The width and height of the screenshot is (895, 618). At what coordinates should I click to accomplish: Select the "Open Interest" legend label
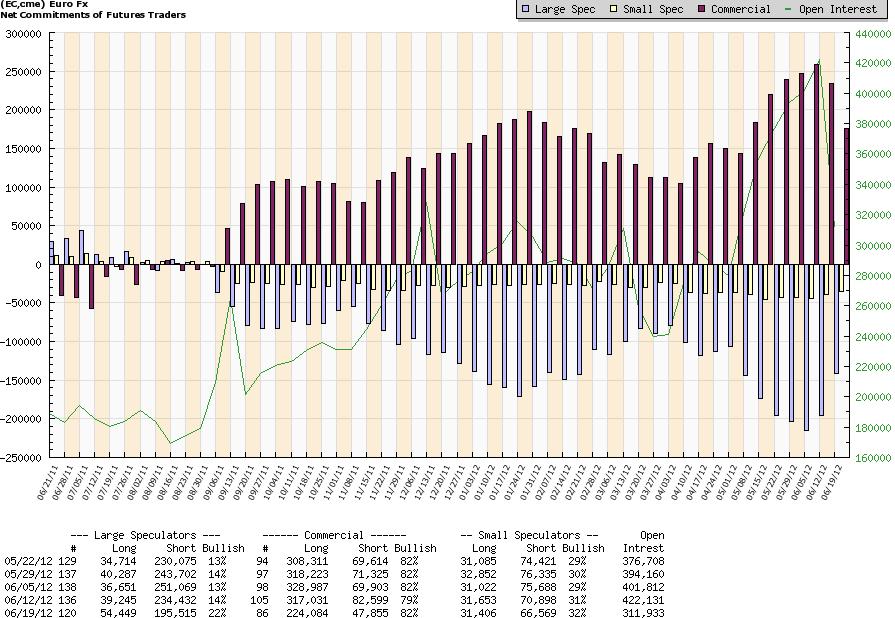coord(838,9)
